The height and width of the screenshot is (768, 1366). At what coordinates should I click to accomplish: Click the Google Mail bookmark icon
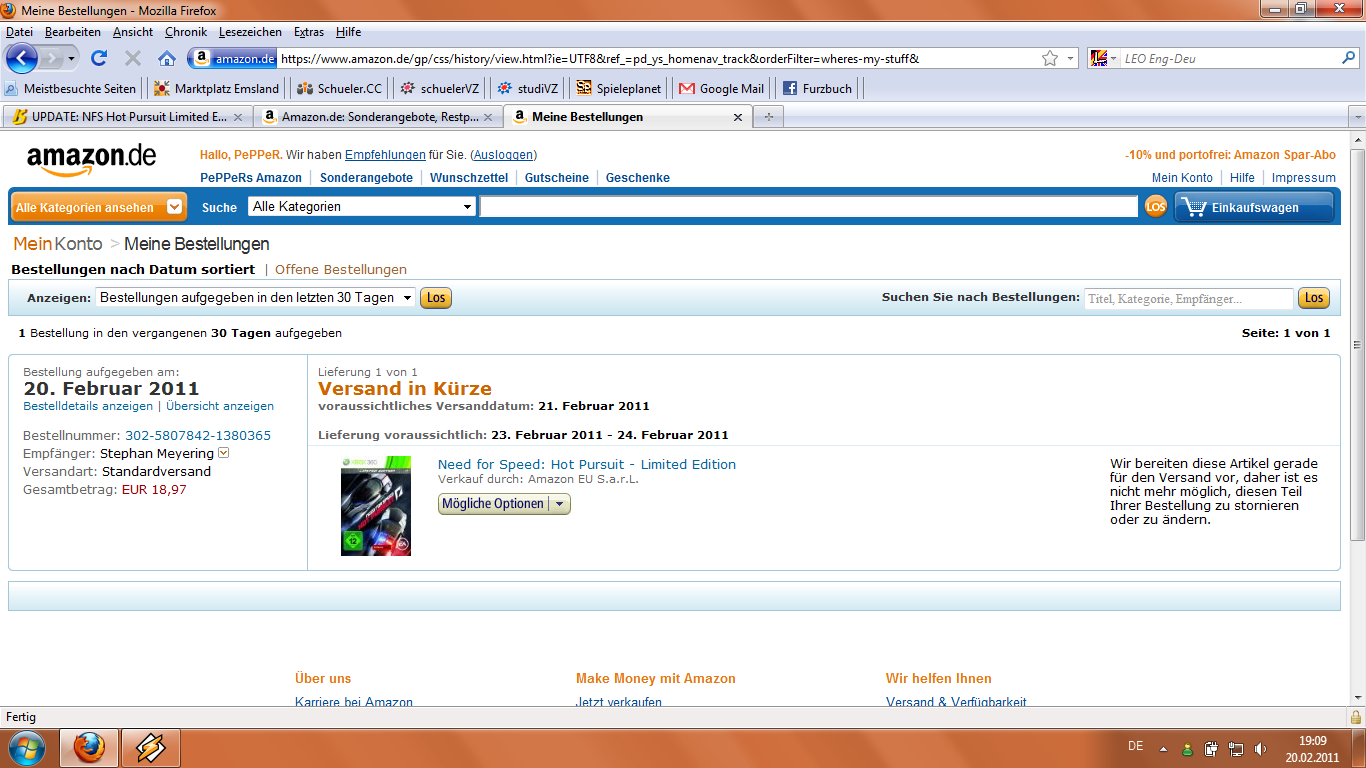(x=687, y=88)
